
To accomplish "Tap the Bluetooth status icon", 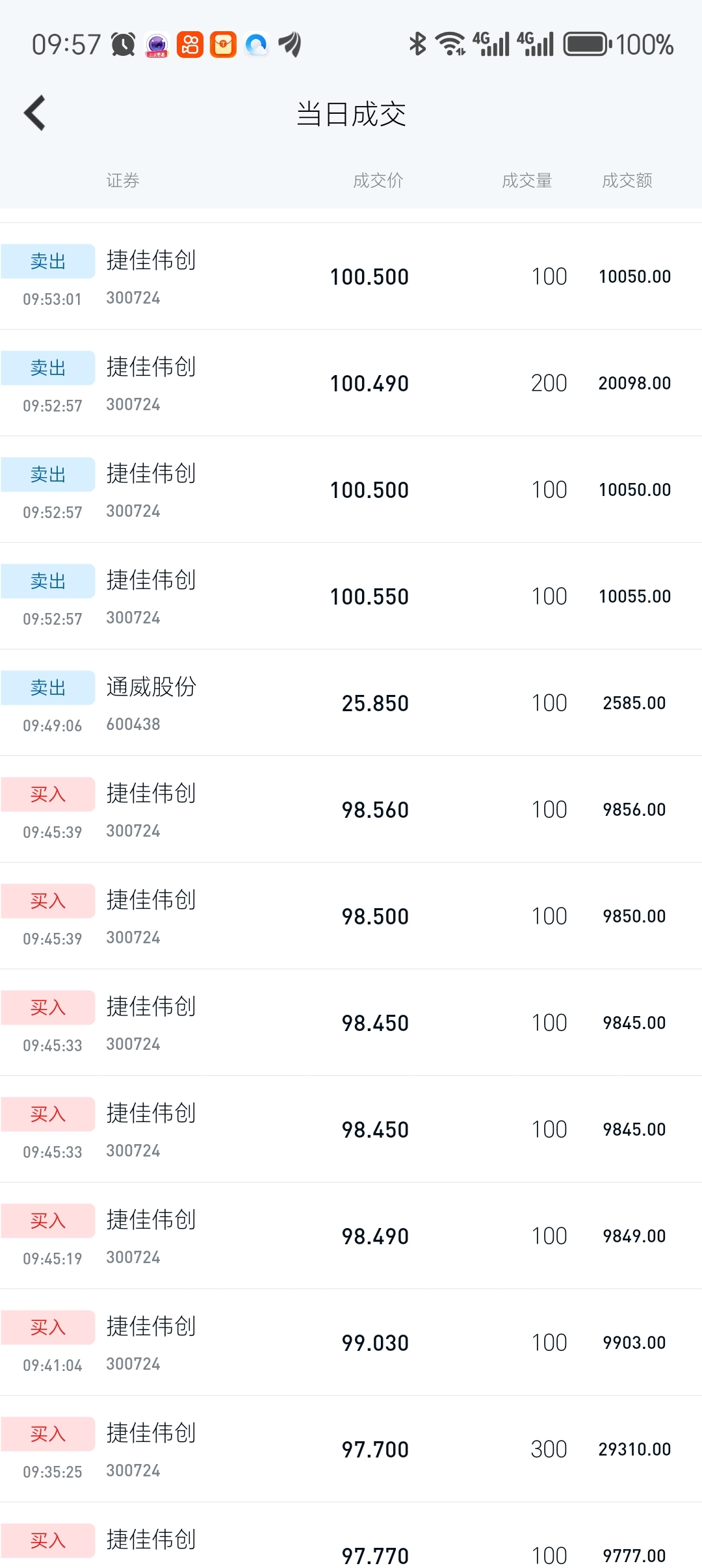I will point(417,44).
